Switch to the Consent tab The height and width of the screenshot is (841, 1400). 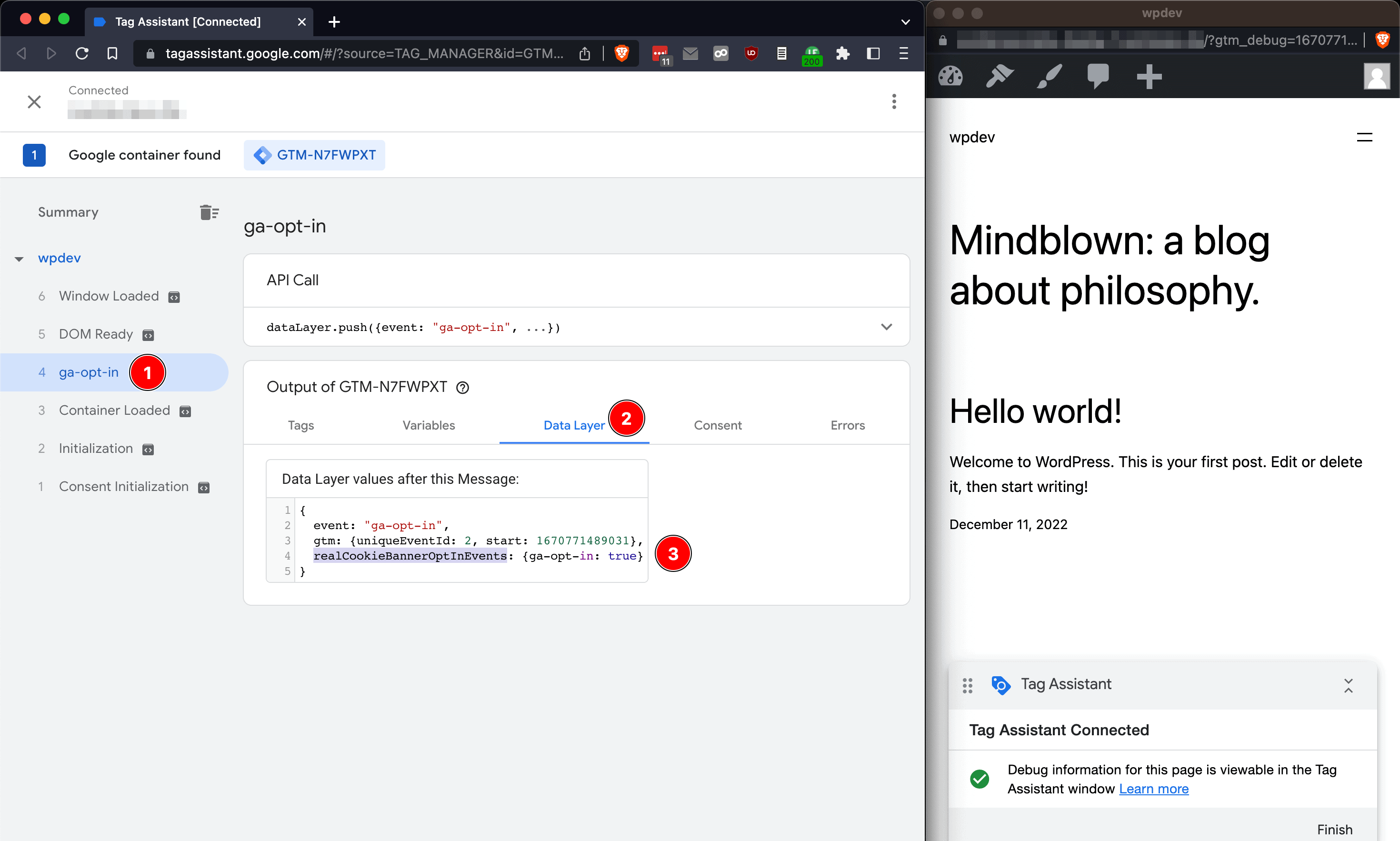(717, 425)
